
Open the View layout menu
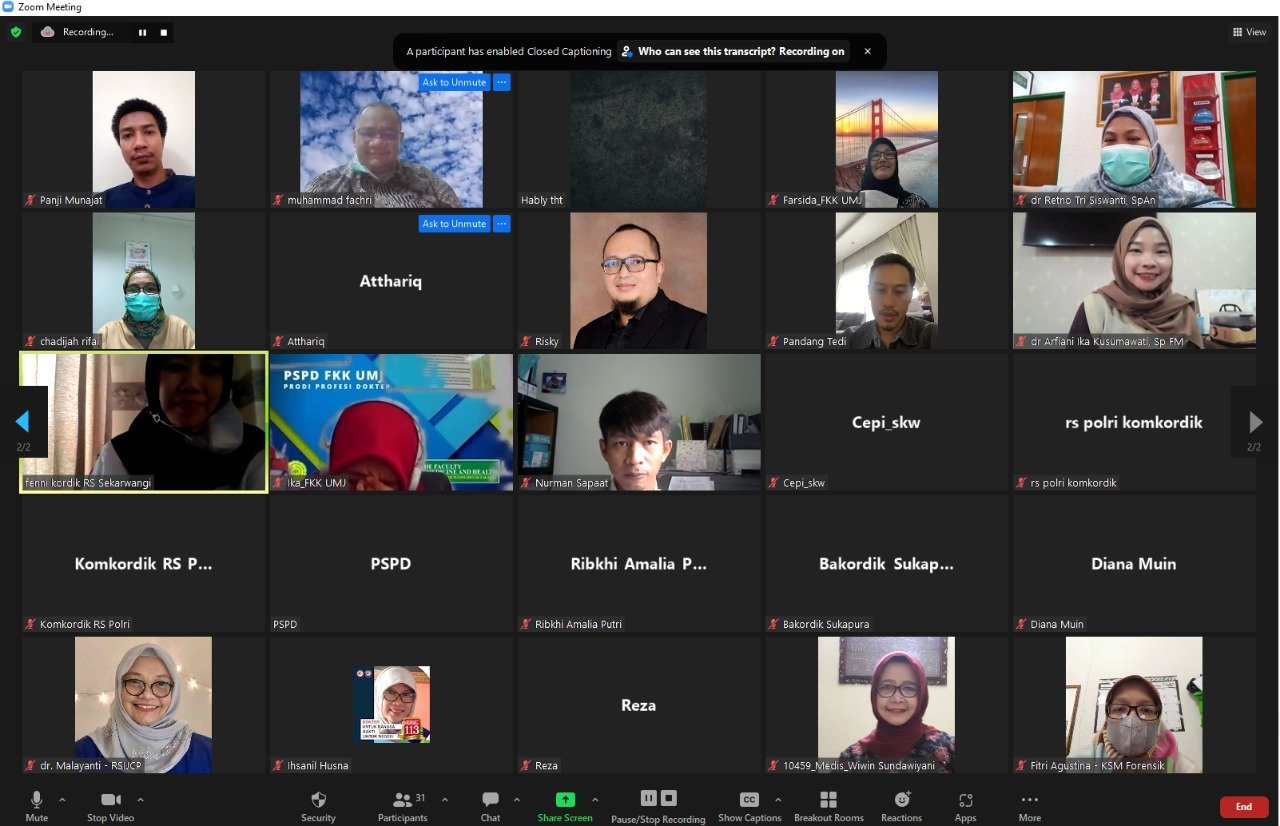coord(1250,32)
